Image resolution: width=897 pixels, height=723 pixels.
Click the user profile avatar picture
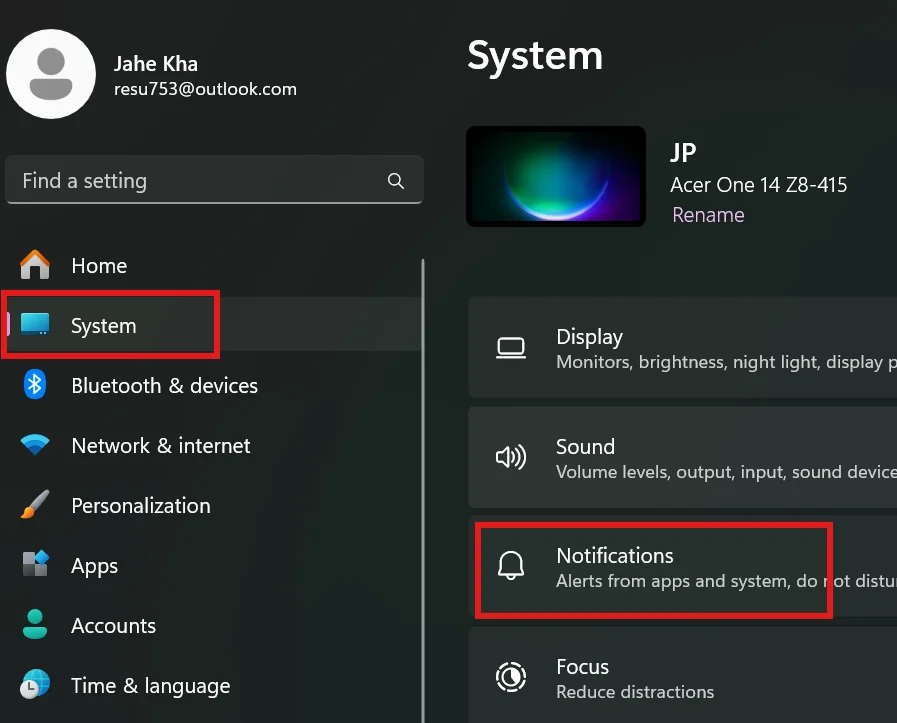51,74
